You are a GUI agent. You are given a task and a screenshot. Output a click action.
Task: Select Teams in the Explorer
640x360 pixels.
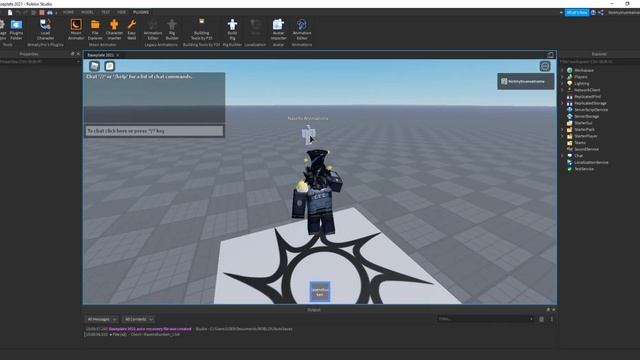[x=580, y=142]
